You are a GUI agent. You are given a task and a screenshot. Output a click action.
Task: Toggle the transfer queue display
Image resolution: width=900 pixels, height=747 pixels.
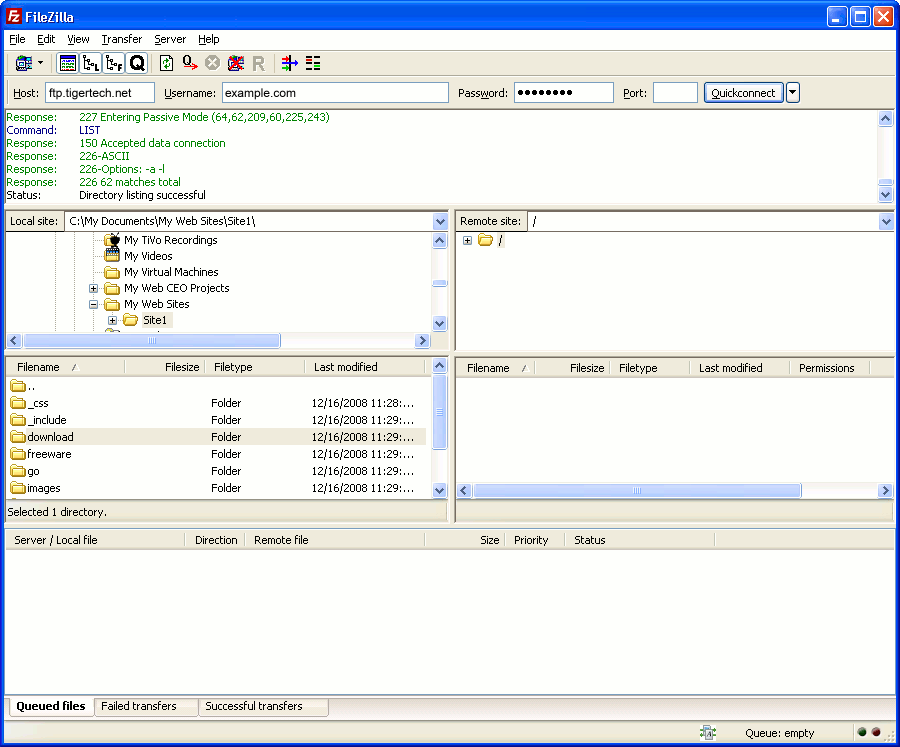pyautogui.click(x=137, y=63)
